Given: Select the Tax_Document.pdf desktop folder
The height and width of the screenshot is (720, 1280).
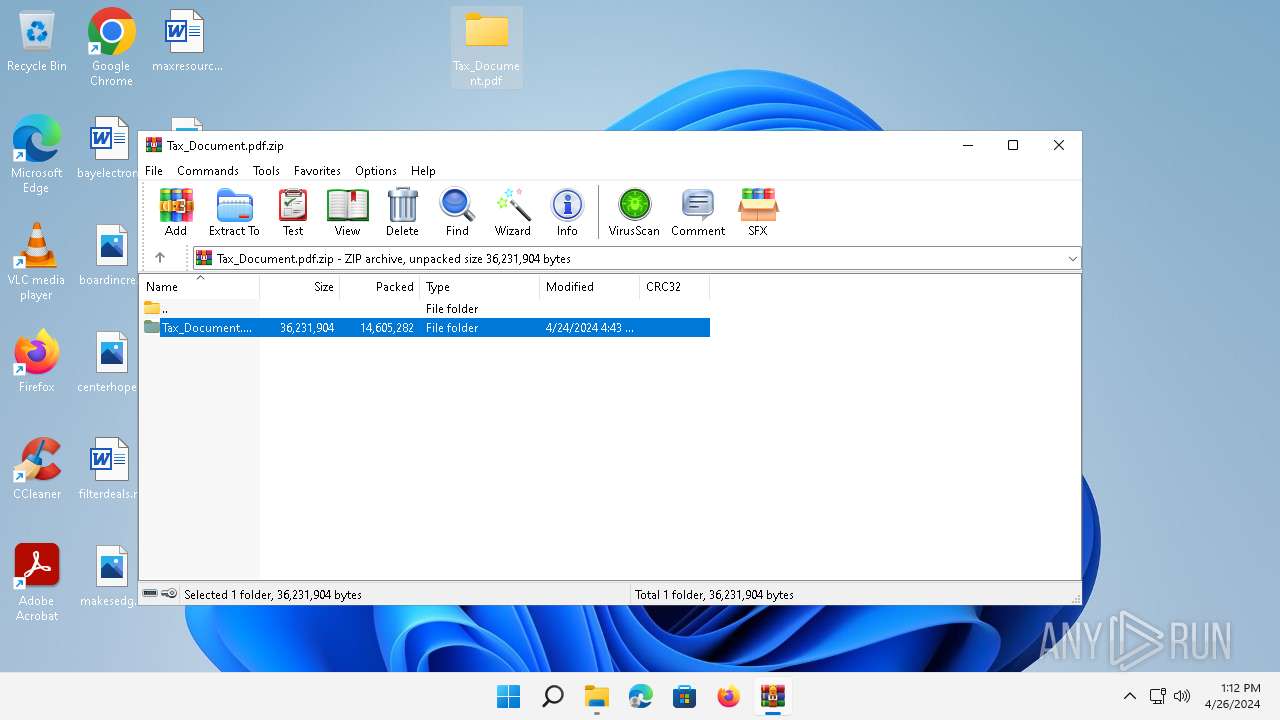Looking at the screenshot, I should [x=487, y=48].
